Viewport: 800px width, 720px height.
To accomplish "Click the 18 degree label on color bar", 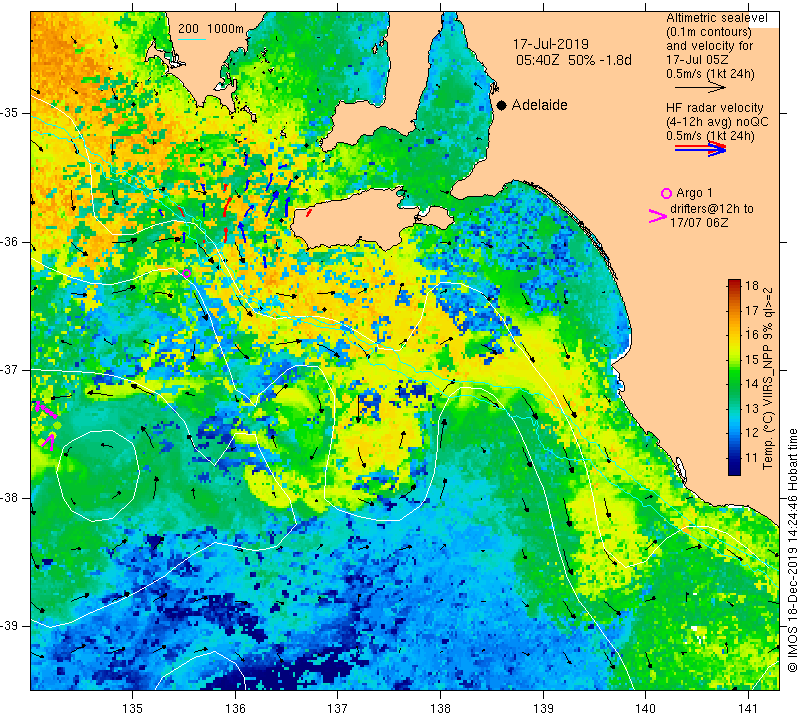I will point(752,285).
